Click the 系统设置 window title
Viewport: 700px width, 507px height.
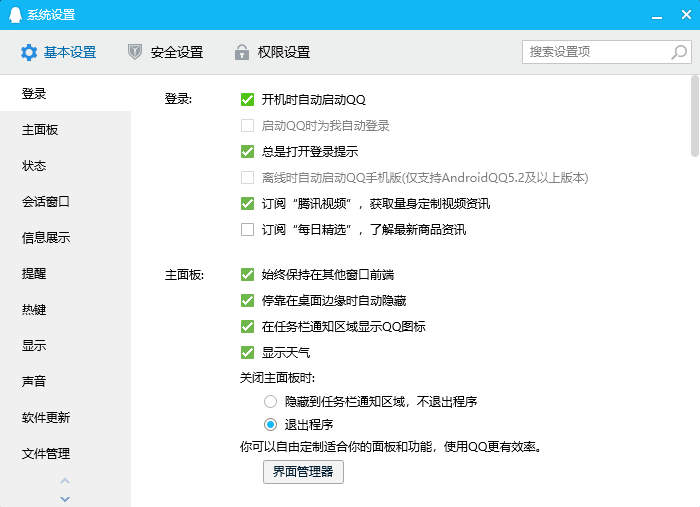click(x=51, y=15)
